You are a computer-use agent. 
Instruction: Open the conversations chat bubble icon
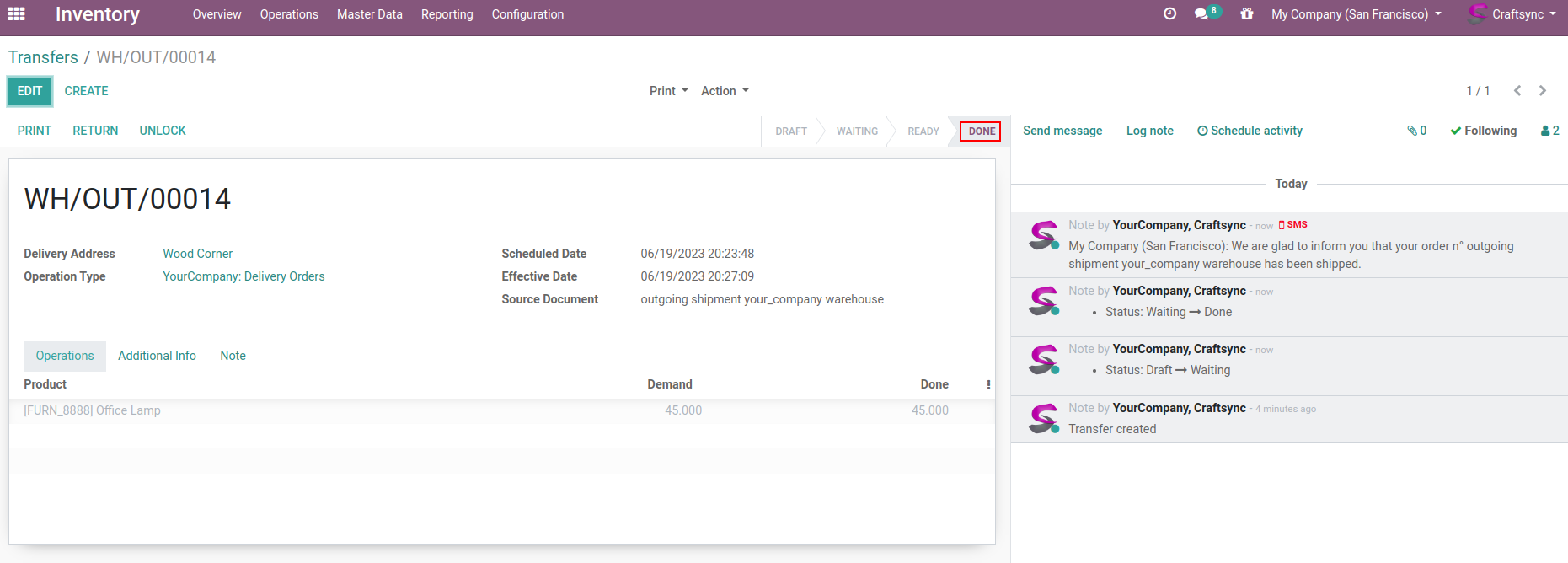pyautogui.click(x=1202, y=13)
